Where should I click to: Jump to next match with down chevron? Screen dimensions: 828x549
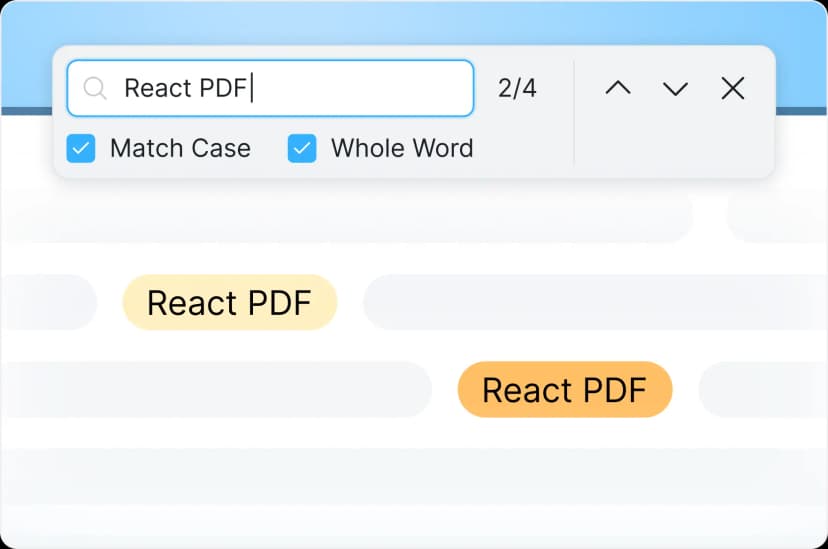point(675,89)
